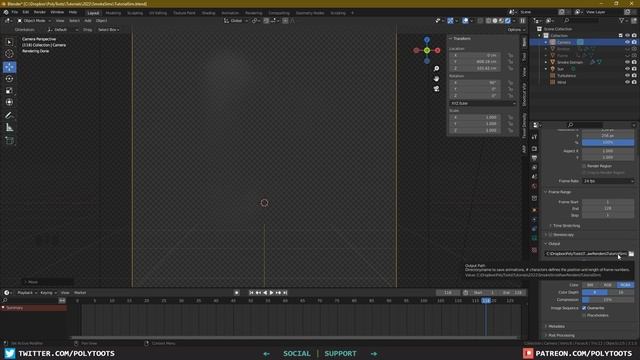This screenshot has width=640, height=360.
Task: Click the green Y axis gizmo ball
Action: [x=427, y=51]
